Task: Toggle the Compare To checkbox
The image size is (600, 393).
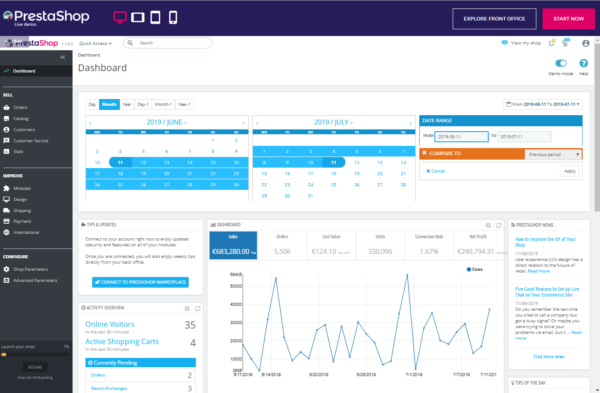Action: coord(424,153)
